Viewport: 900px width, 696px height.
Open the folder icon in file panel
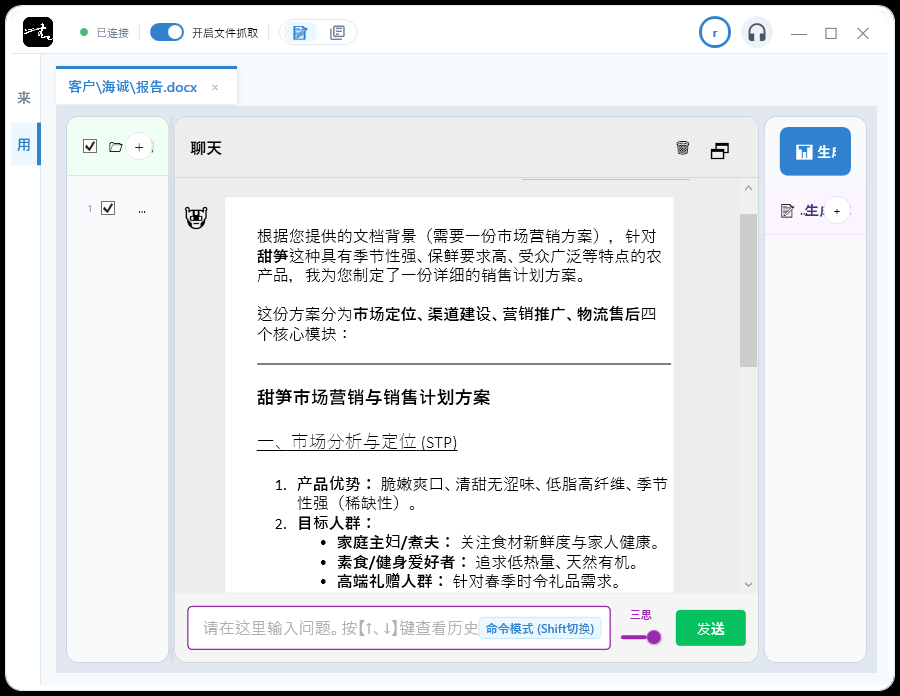116,146
